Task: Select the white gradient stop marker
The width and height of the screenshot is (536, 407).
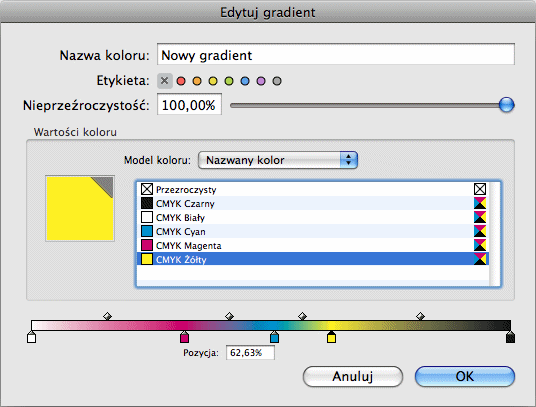Action: click(x=31, y=337)
